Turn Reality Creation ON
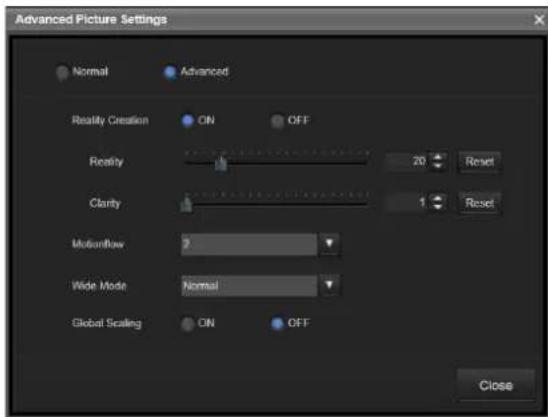 pos(188,121)
